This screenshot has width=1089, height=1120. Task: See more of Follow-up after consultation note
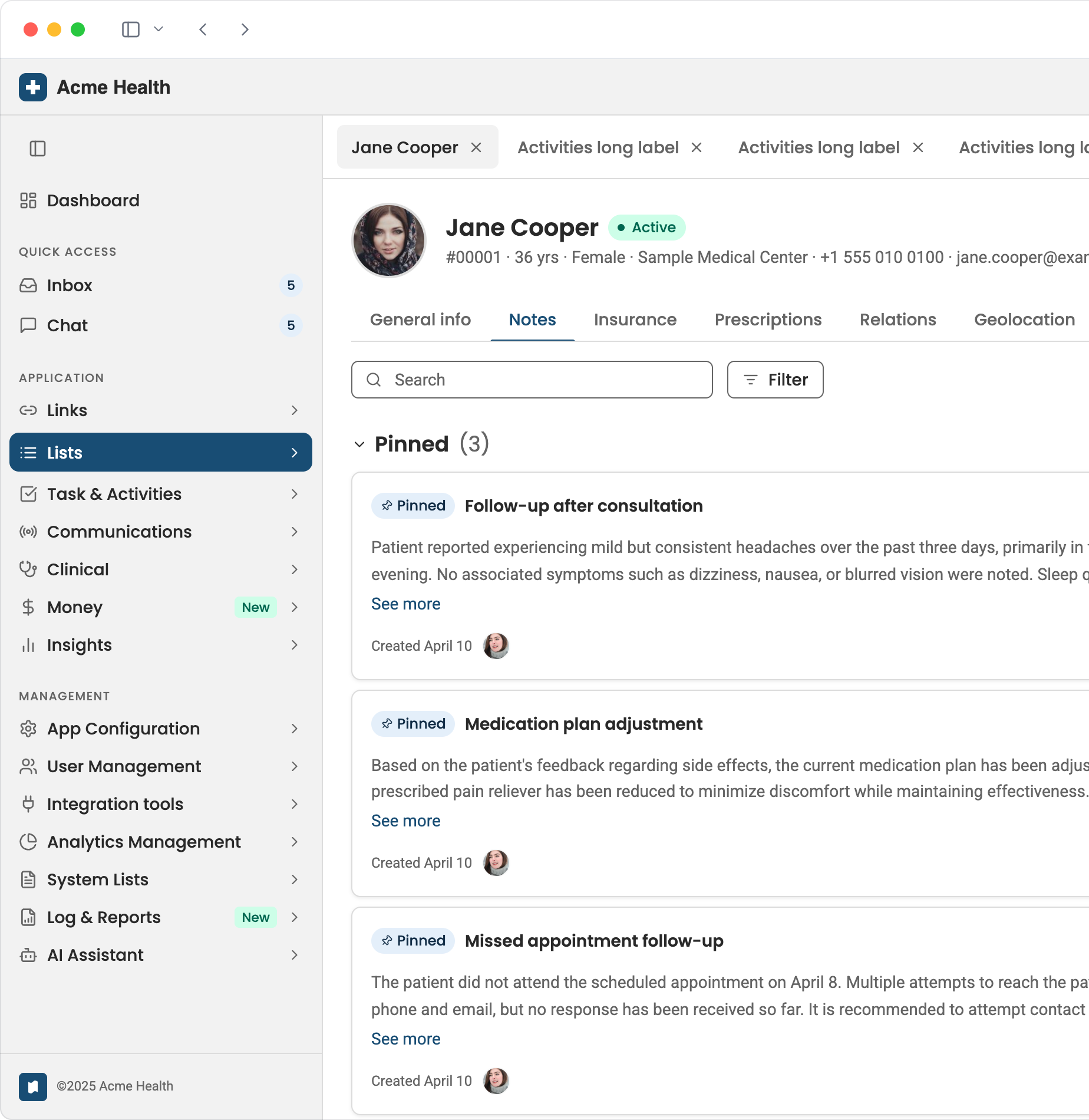pos(406,604)
